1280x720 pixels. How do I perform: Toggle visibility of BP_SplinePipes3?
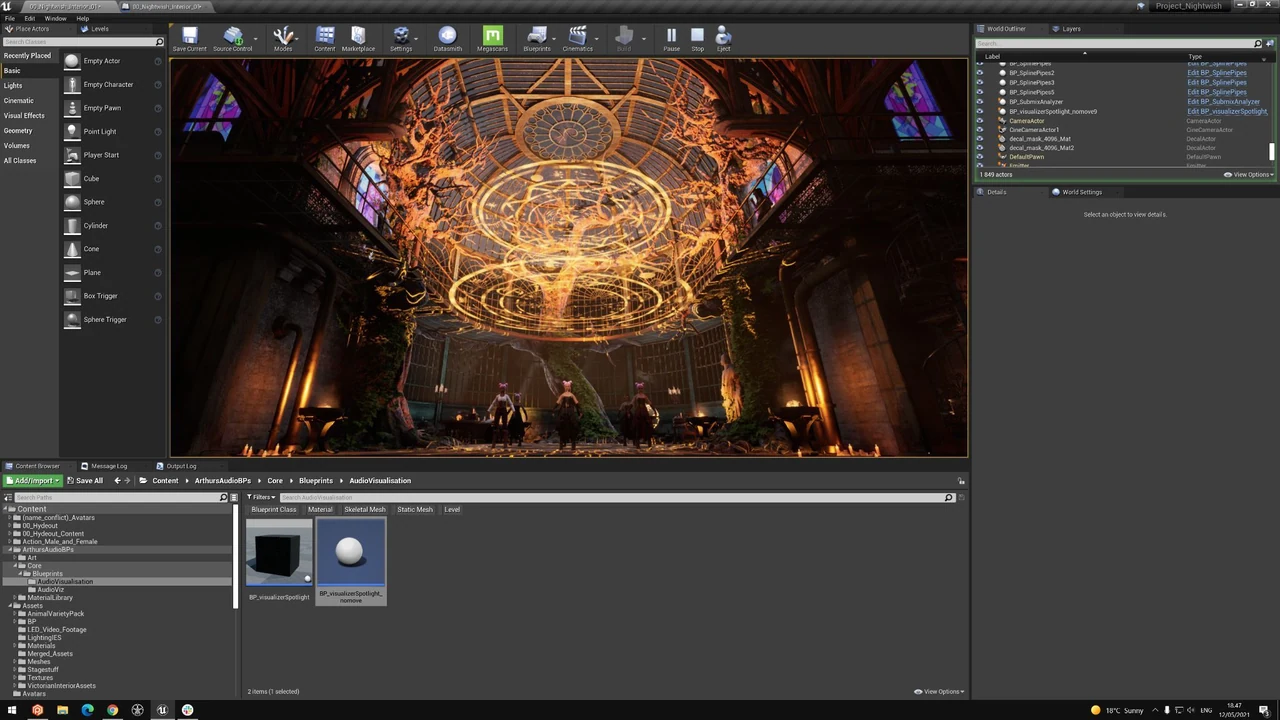point(979,82)
